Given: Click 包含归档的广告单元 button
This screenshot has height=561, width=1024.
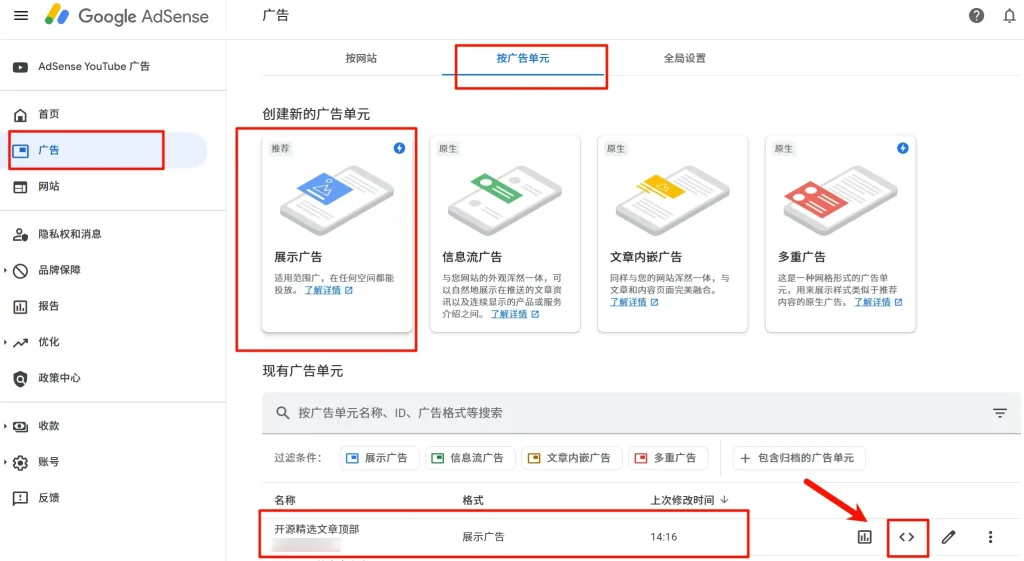Looking at the screenshot, I should (798, 458).
